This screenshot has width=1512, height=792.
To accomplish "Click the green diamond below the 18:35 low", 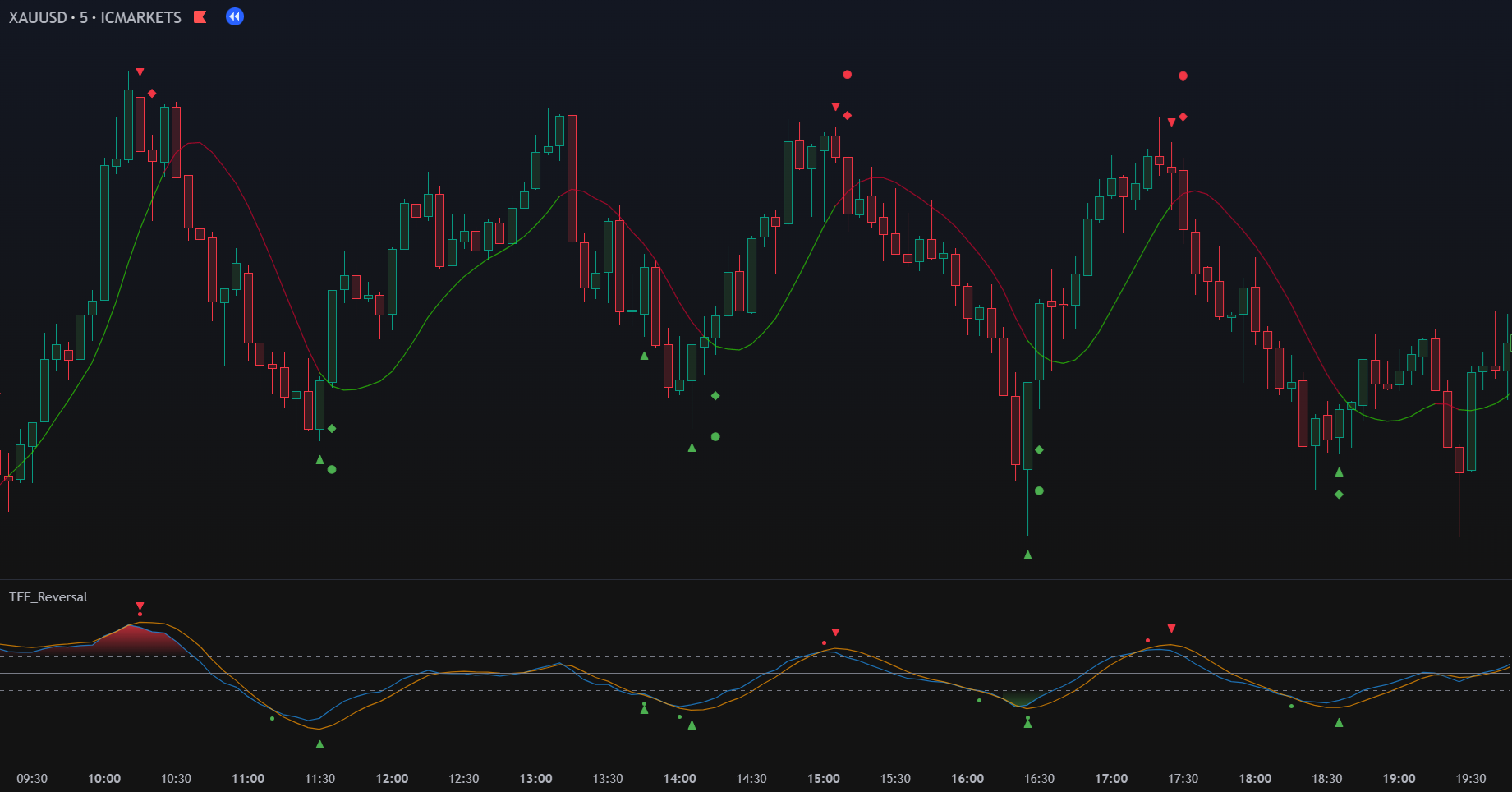I will point(1339,495).
